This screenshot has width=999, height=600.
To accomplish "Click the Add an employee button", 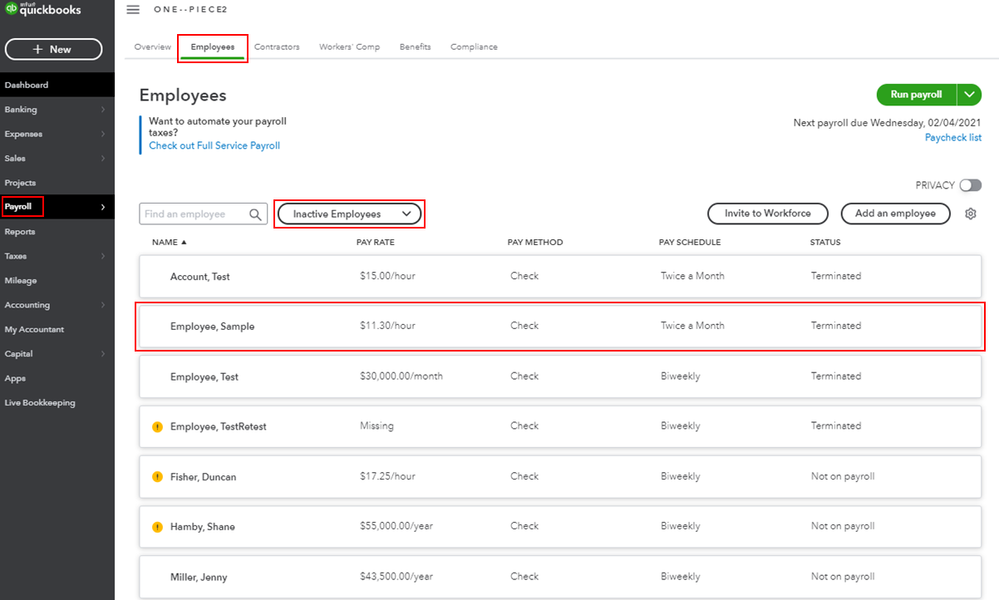I will click(895, 213).
